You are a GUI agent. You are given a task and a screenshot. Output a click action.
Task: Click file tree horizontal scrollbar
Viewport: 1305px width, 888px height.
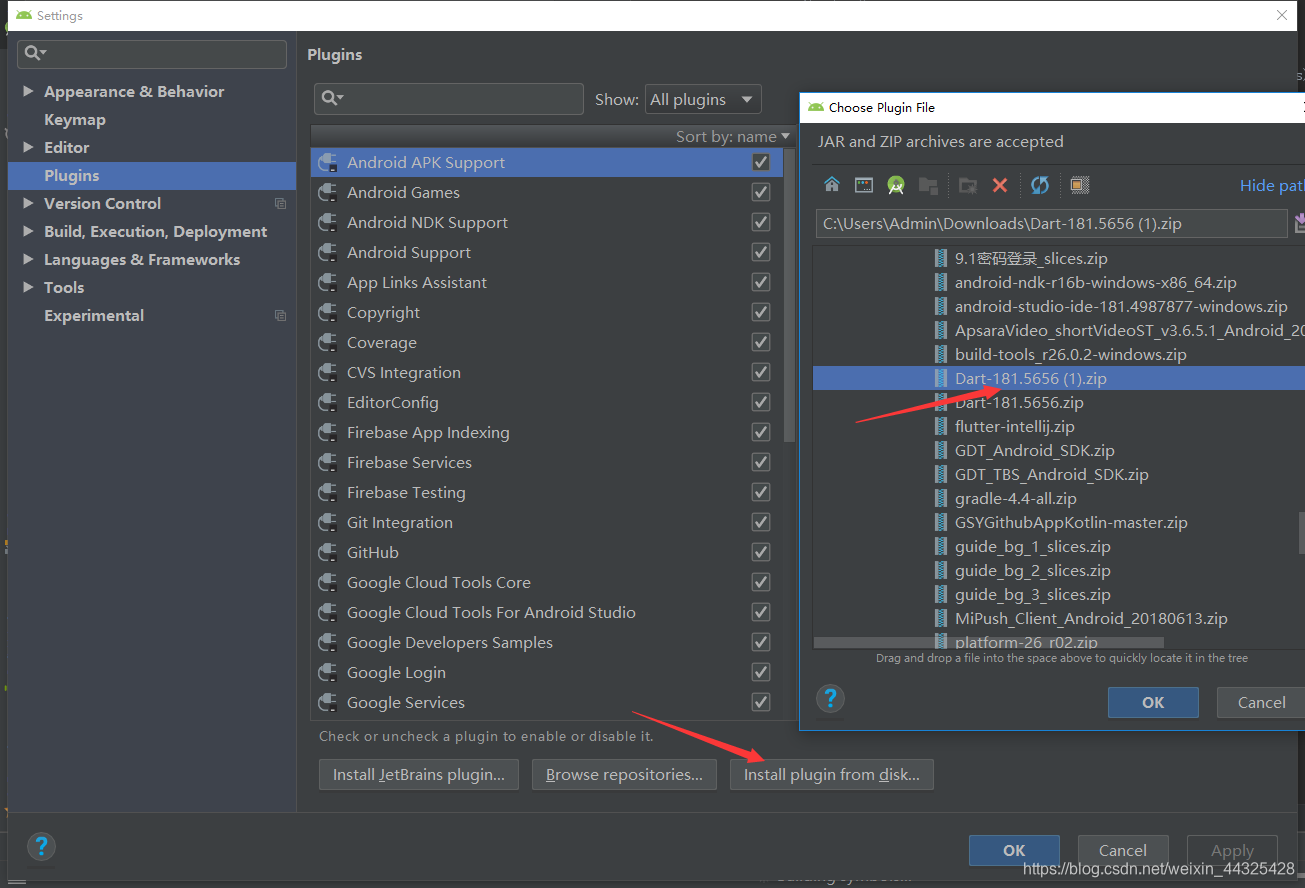[989, 642]
